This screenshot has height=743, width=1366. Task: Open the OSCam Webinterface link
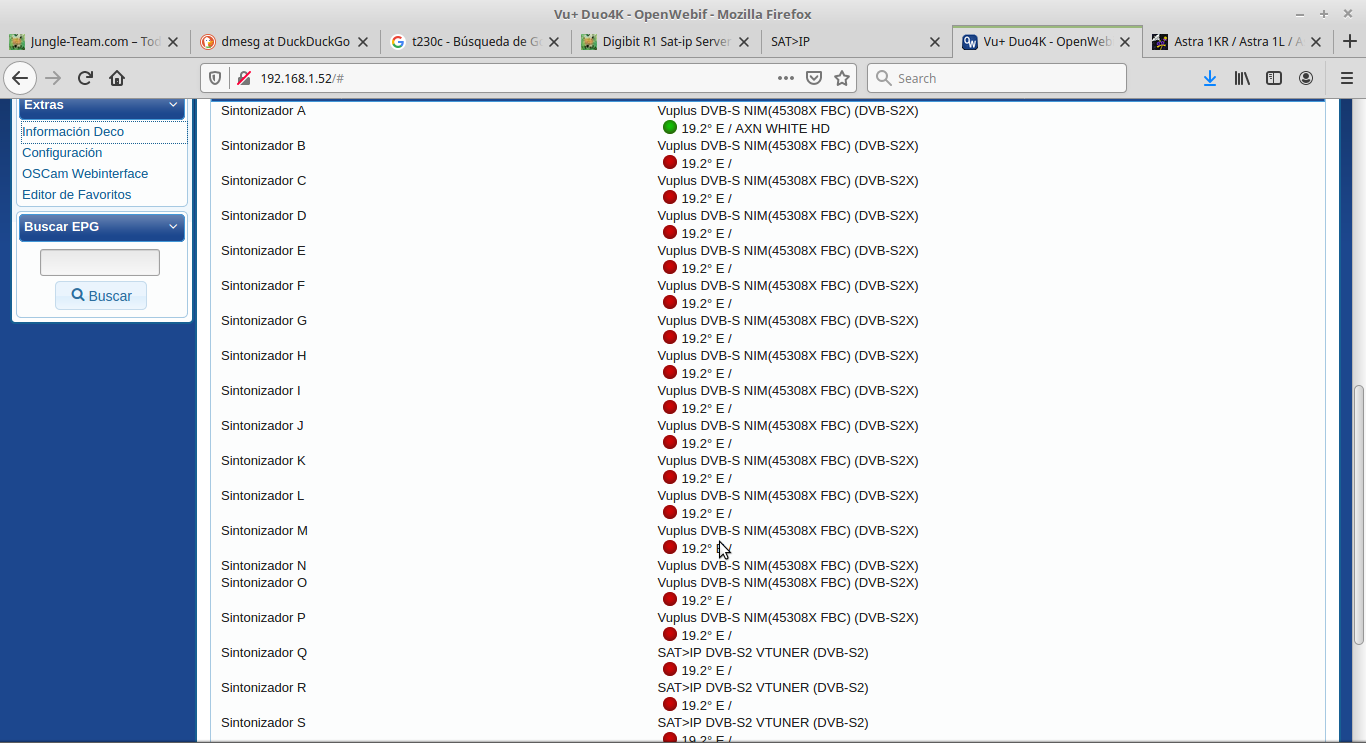(x=85, y=174)
